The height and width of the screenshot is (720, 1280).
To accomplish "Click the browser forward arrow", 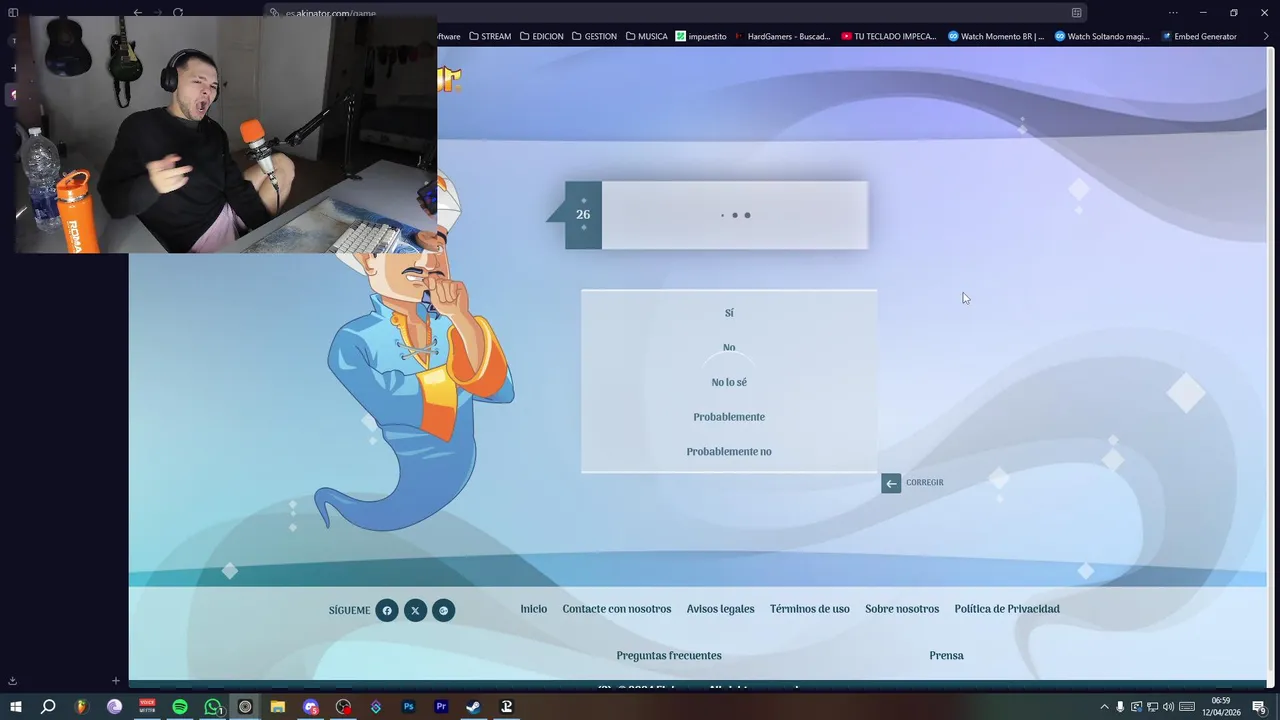I will tap(158, 13).
